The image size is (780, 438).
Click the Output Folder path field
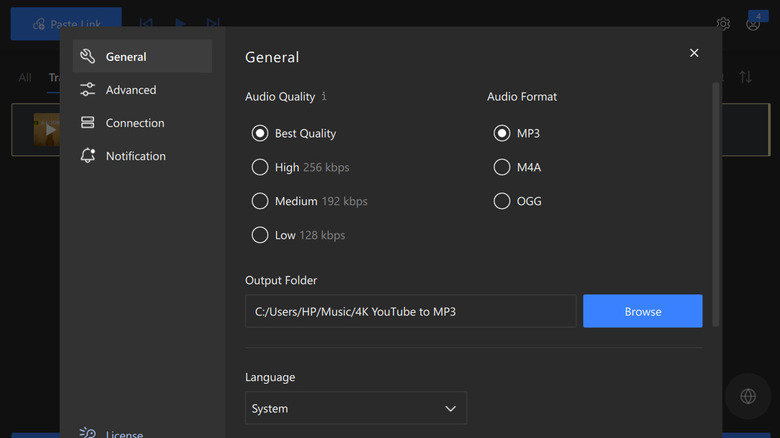tap(410, 311)
